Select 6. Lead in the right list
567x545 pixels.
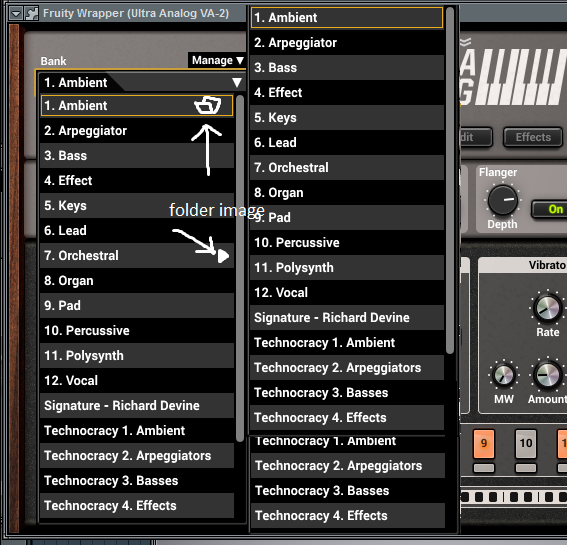[x=347, y=142]
